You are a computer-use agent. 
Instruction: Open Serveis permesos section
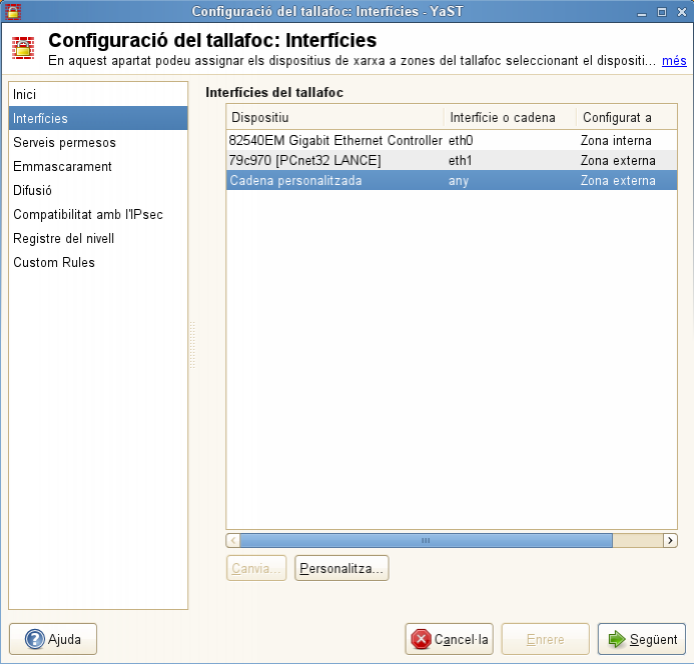click(64, 142)
